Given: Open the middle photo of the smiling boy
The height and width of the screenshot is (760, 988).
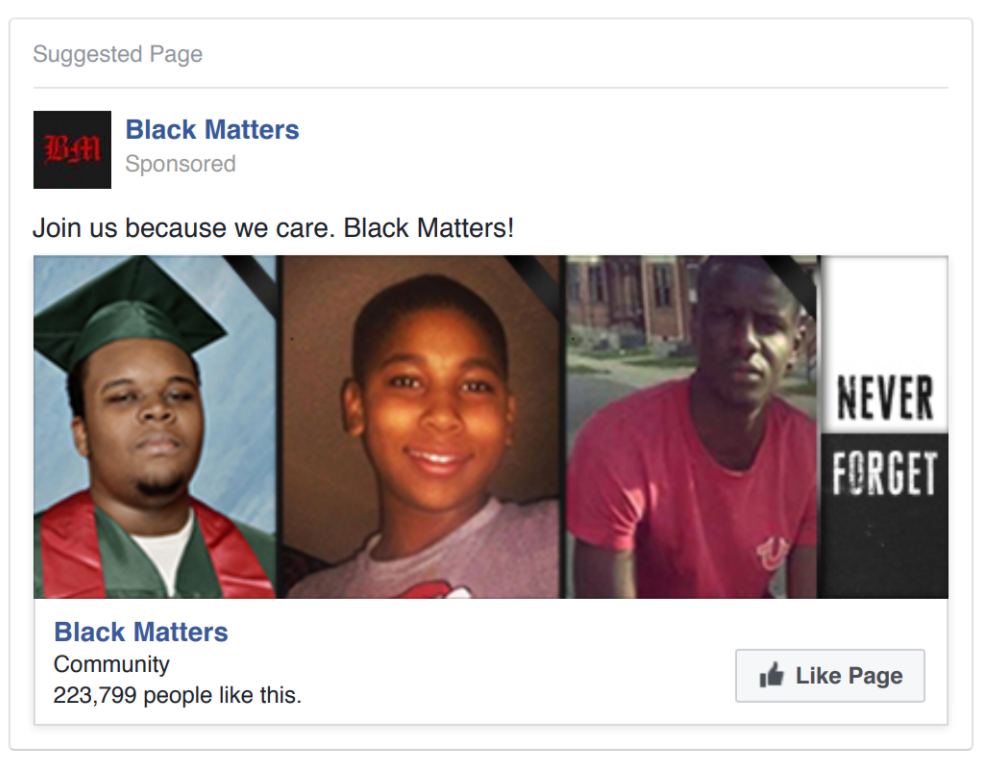Looking at the screenshot, I should pos(420,427).
